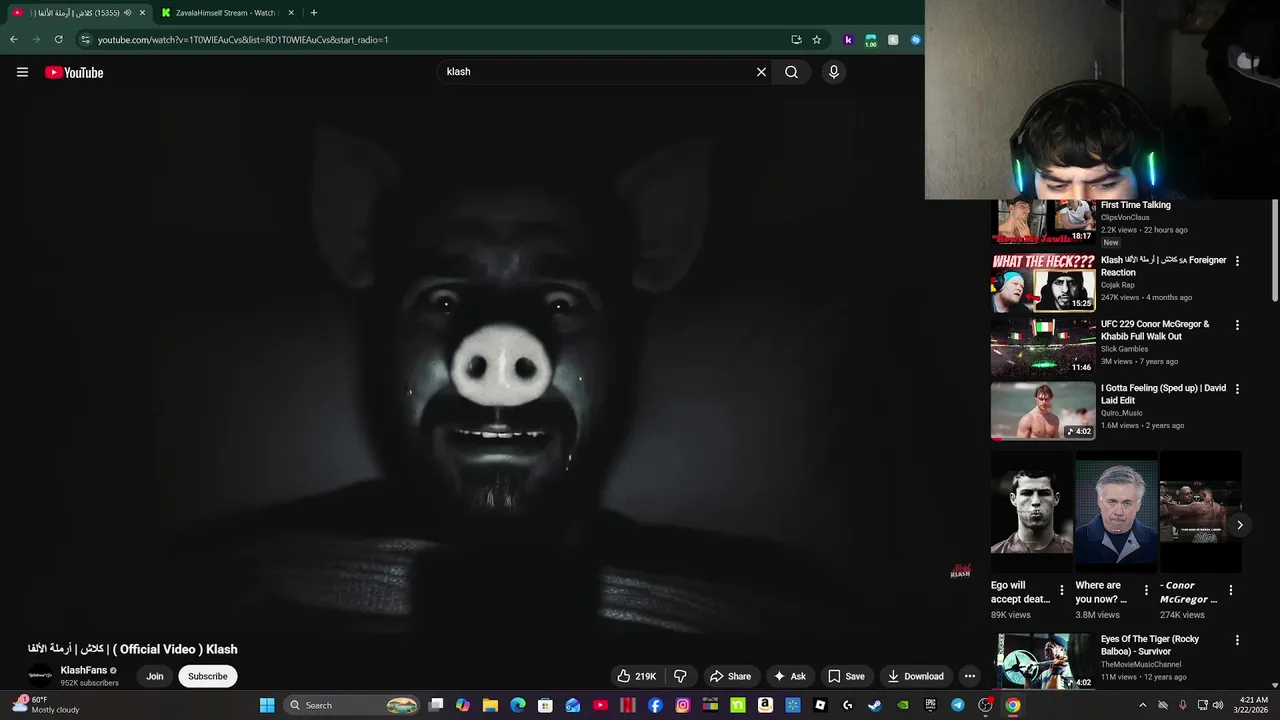Open options for Ego will accept short
This screenshot has width=1280, height=720.
pos(1062,590)
